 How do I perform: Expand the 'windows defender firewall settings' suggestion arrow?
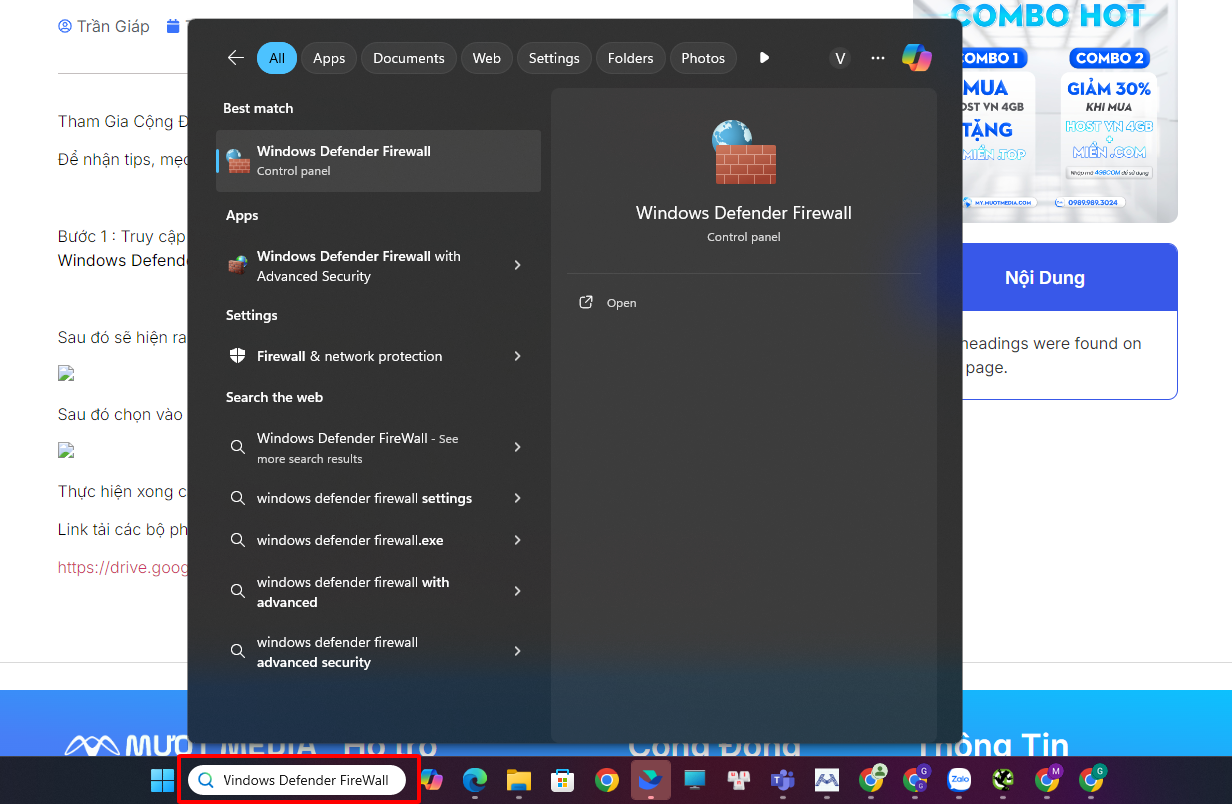coord(517,498)
